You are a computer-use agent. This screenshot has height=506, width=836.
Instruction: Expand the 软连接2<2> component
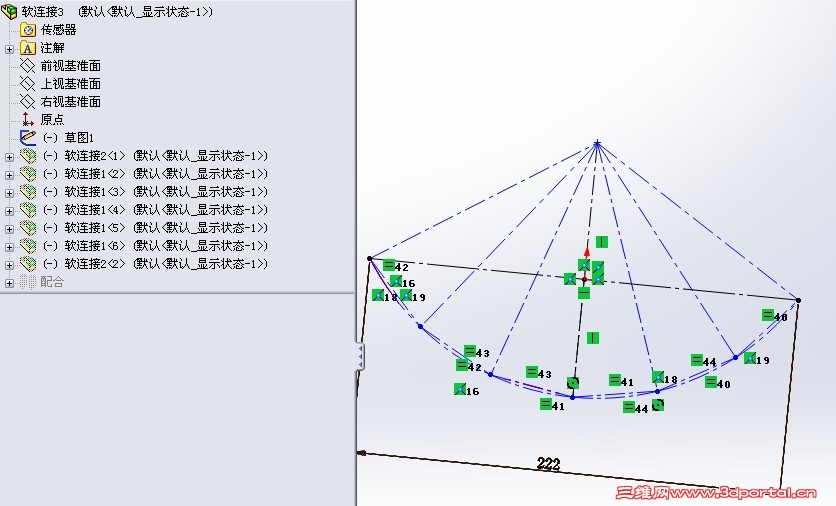point(9,264)
